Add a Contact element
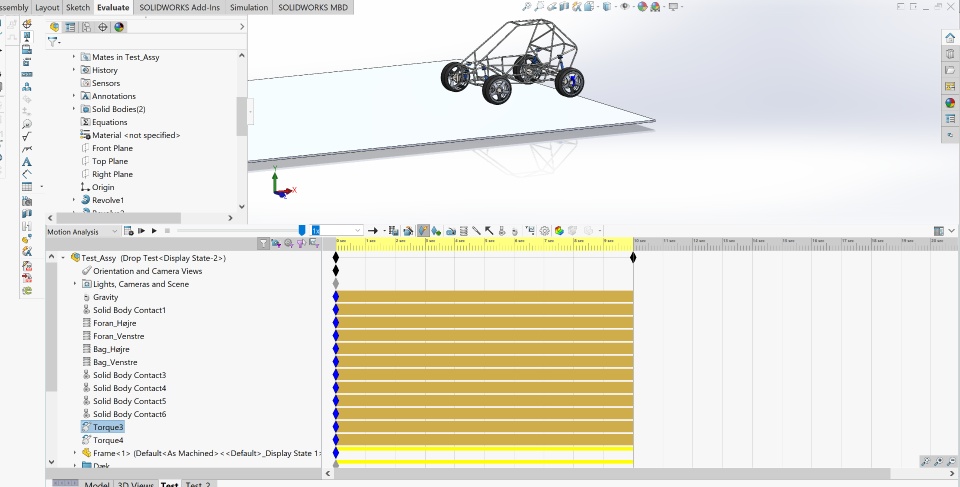 pos(502,231)
